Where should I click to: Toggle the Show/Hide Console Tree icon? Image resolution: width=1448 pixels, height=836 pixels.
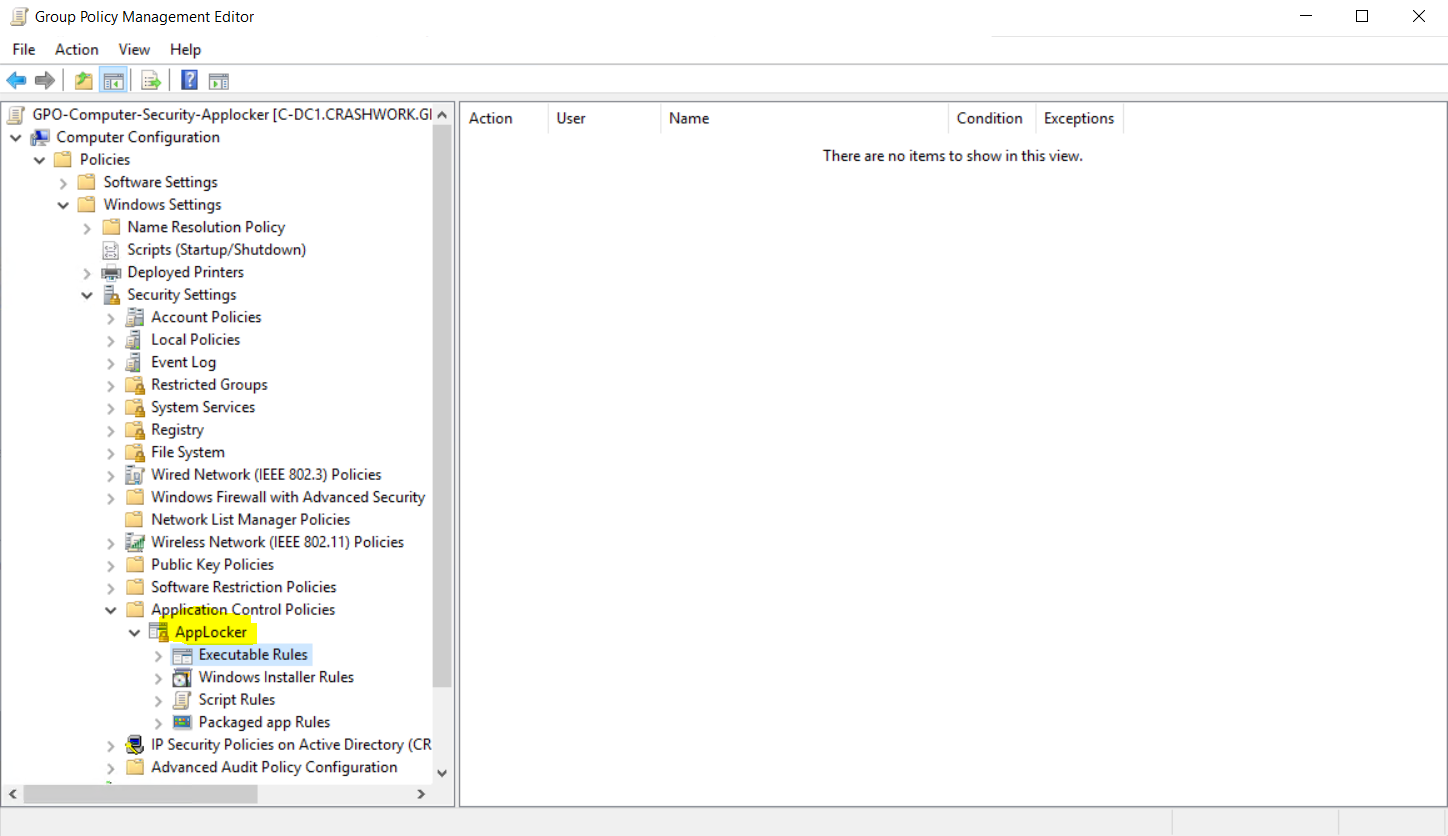(x=113, y=81)
